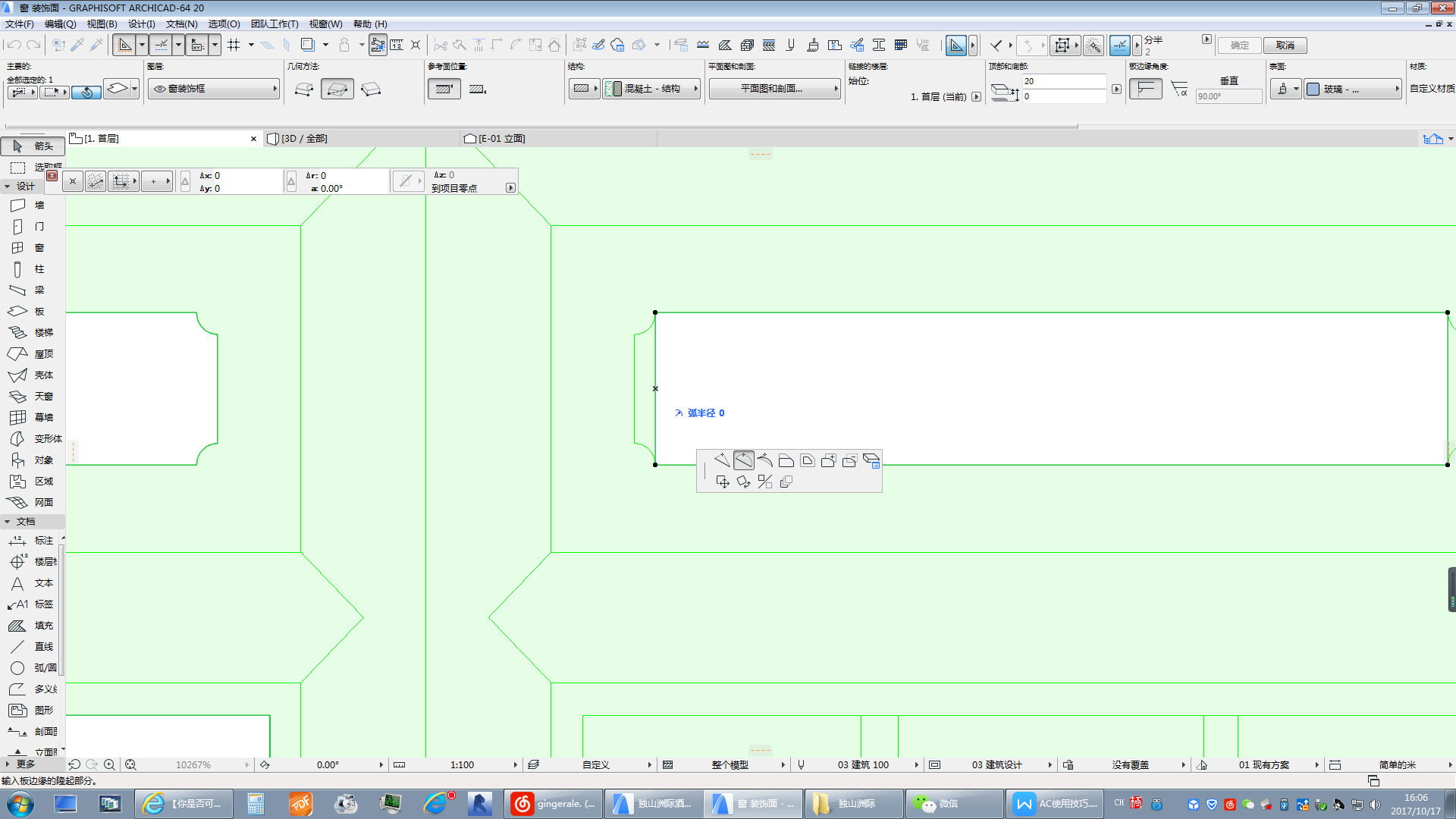Open the 混凝土 - 结构 building material dropdown
Image resolution: width=1456 pixels, height=819 pixels.
coord(651,89)
